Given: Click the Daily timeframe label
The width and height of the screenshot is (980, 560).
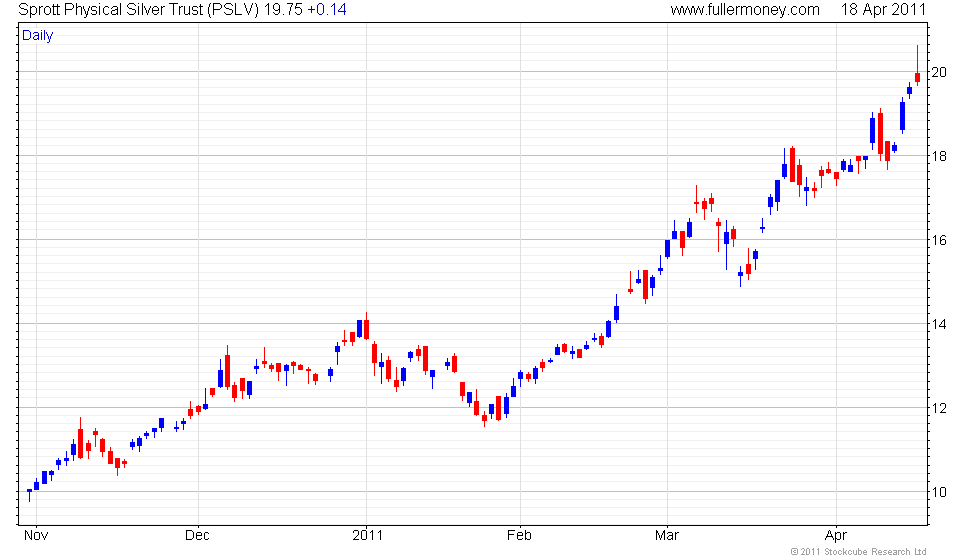Looking at the screenshot, I should 38,36.
